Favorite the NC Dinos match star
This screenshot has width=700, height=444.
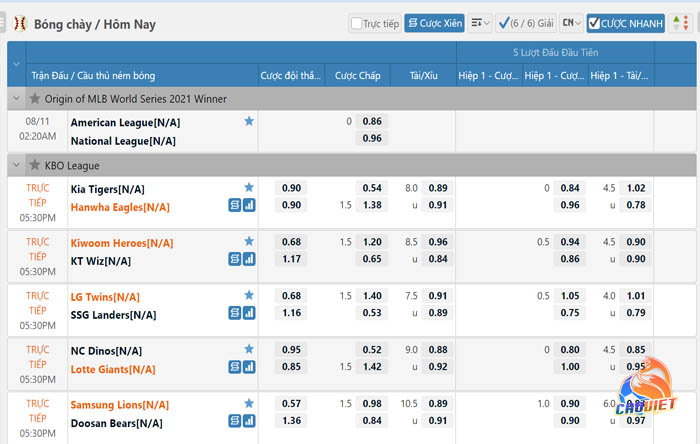point(249,349)
